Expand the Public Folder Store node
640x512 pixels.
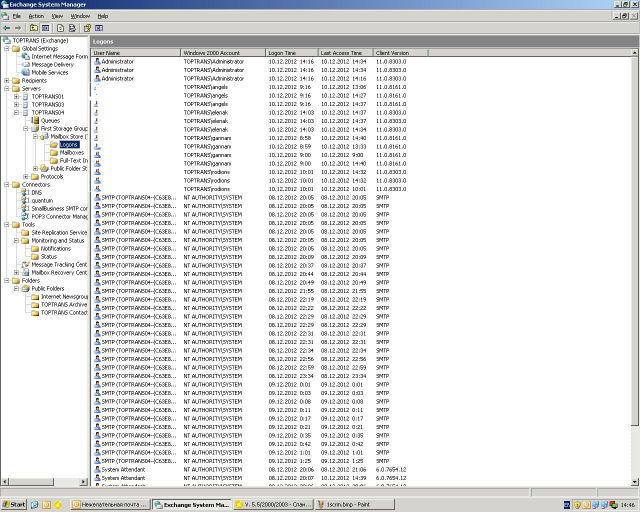click(36, 168)
